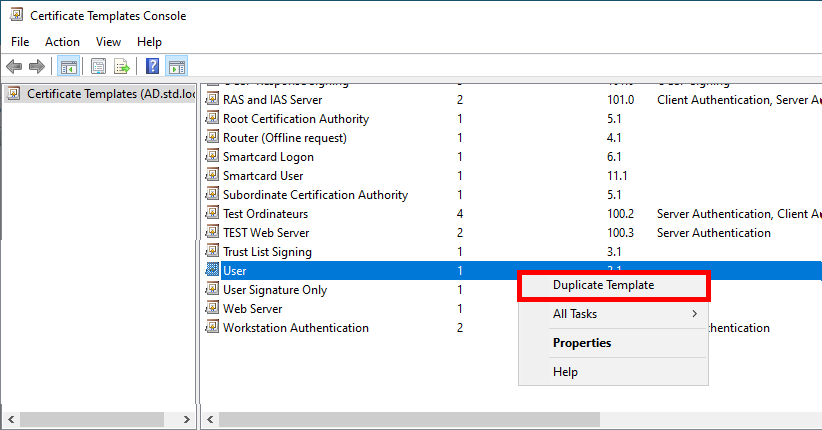Select the RAS and IAS Server template
822x430 pixels.
point(273,100)
